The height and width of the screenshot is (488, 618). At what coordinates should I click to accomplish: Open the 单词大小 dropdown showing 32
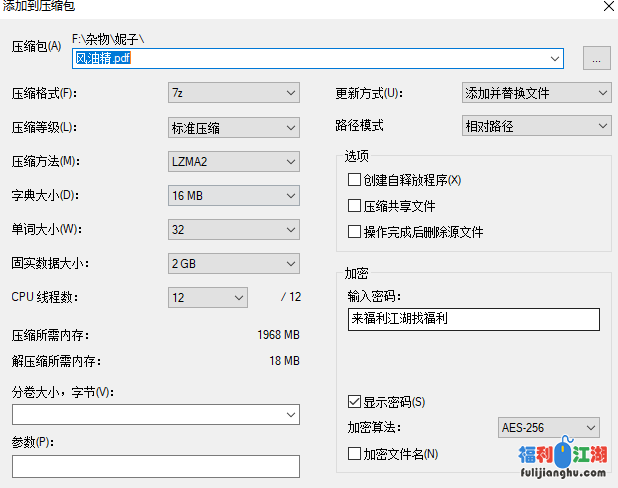[234, 229]
